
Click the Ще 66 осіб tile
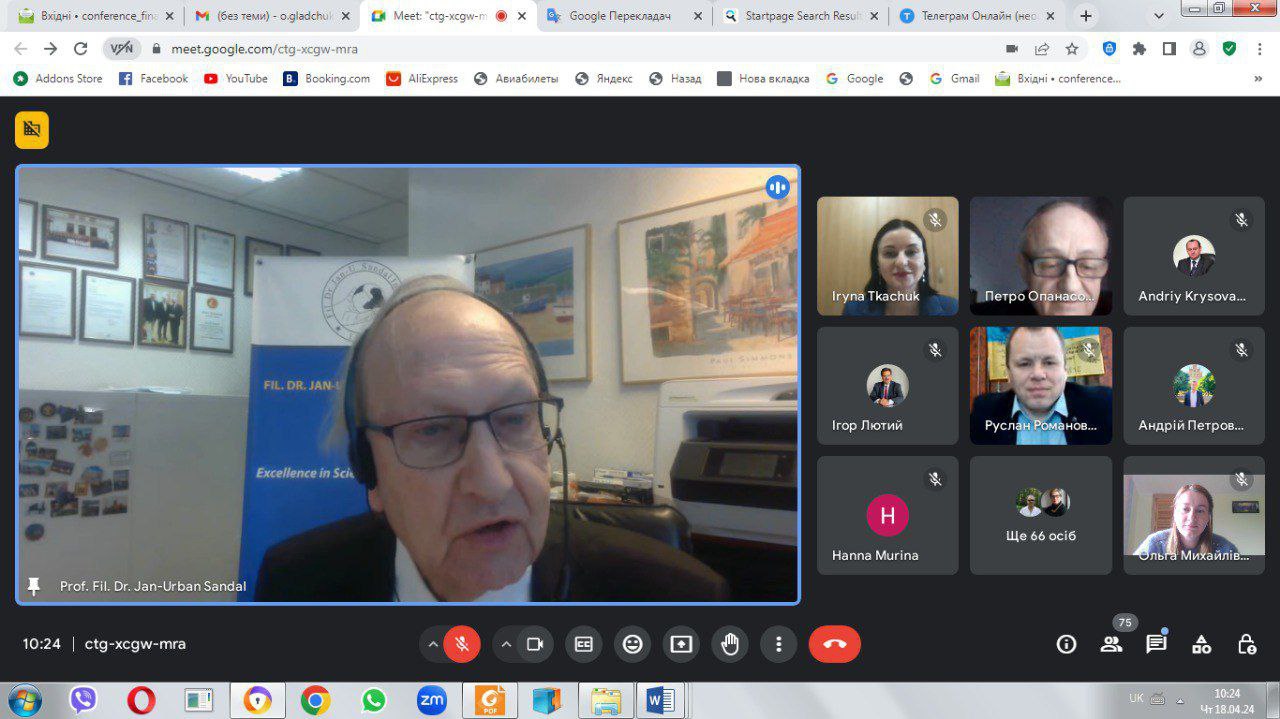(1040, 515)
